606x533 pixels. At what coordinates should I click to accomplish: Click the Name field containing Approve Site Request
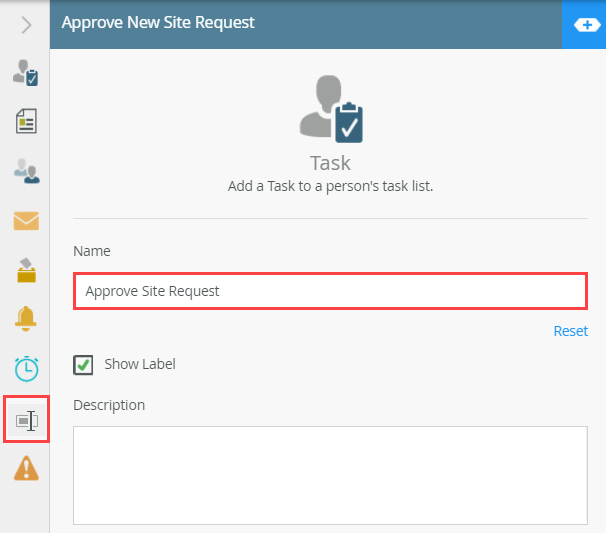[x=330, y=291]
